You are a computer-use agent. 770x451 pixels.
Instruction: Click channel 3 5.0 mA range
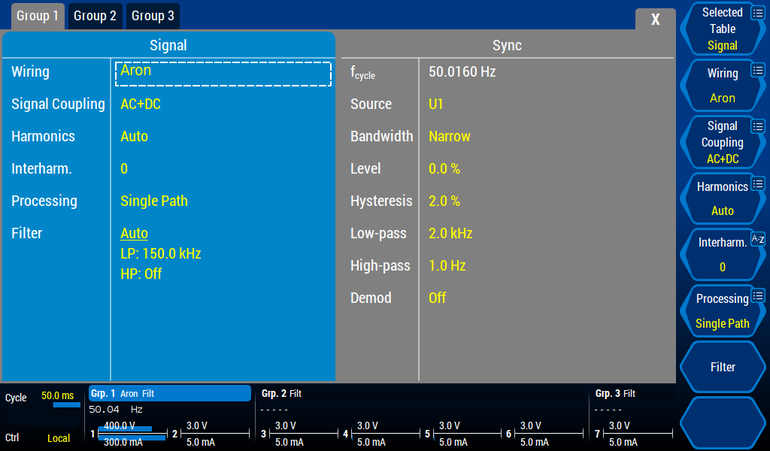289,442
